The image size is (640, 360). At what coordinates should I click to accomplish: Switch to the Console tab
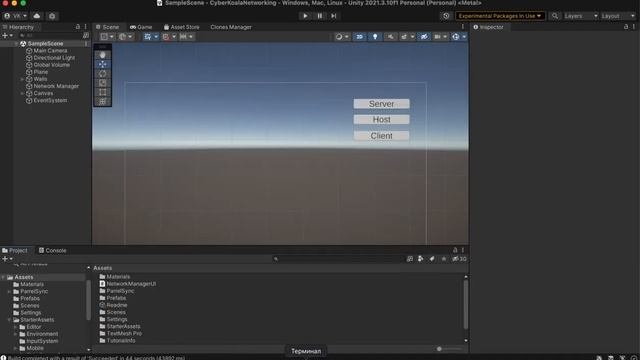pyautogui.click(x=53, y=250)
